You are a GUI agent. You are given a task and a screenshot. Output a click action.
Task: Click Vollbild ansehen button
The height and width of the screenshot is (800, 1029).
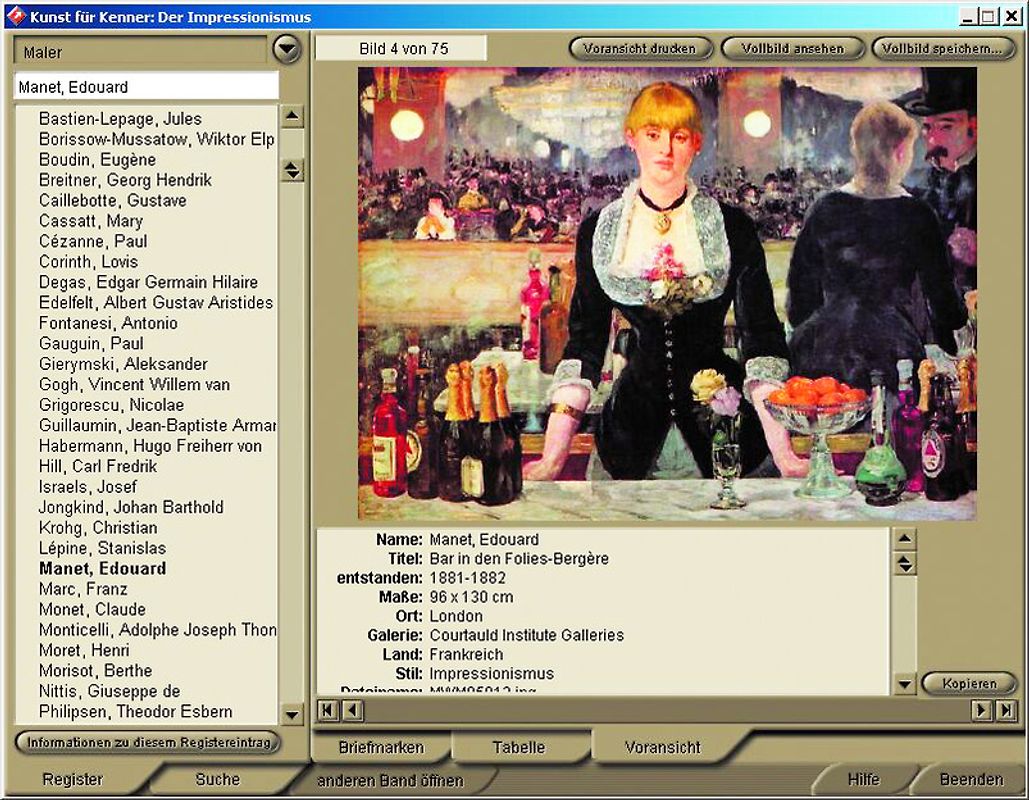[794, 48]
